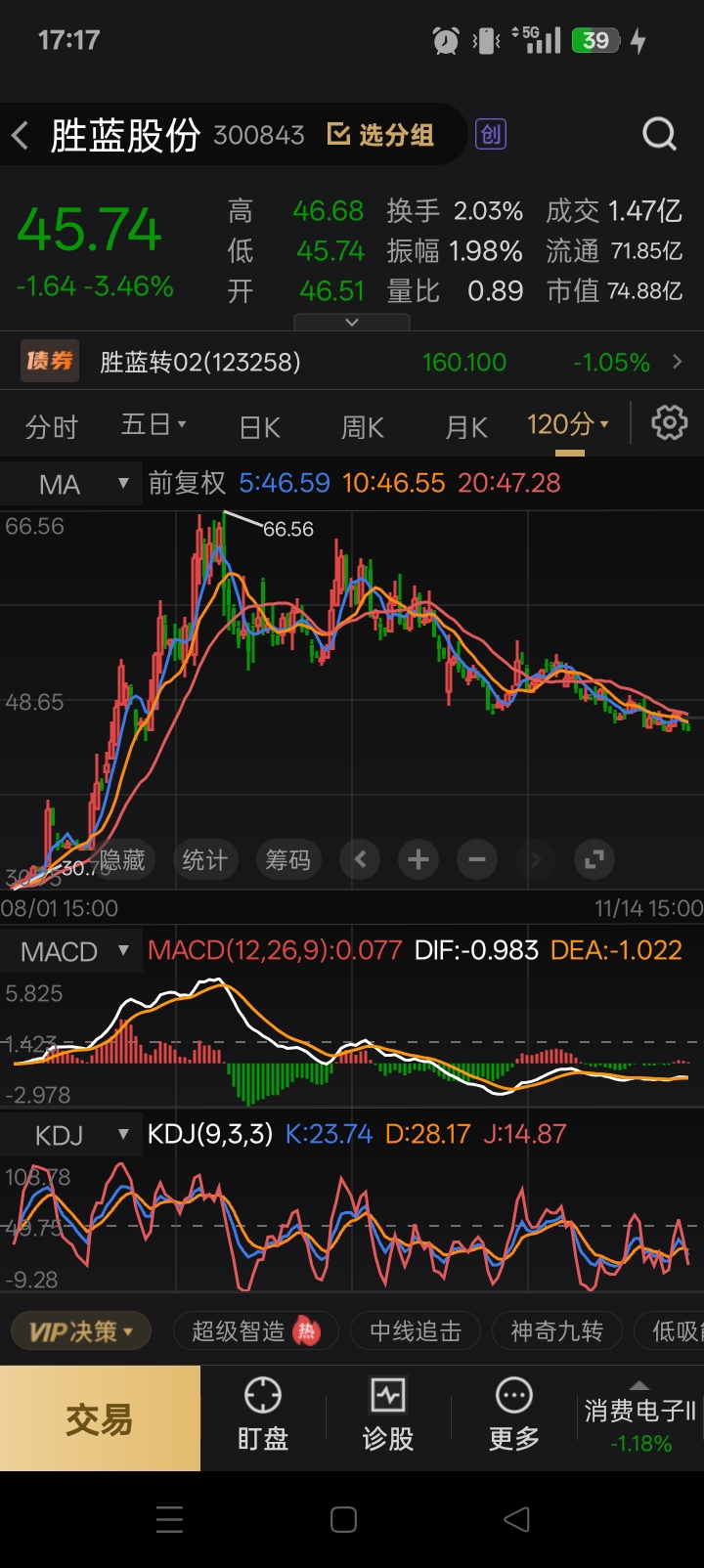Viewport: 704px width, 1568px height.
Task: Tap the bond price 160.100
Action: coord(464,362)
